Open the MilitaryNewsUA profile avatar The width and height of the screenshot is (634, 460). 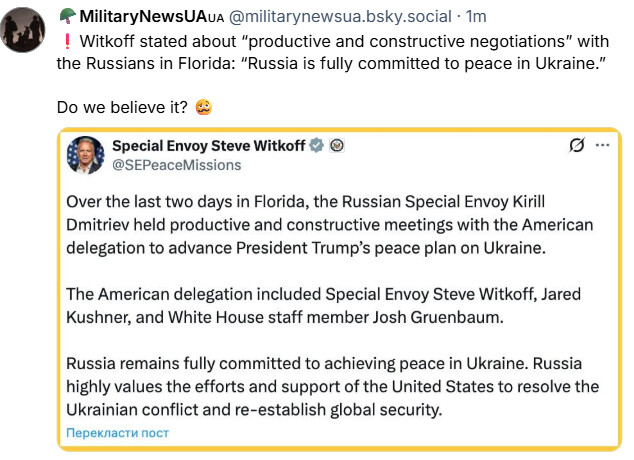(x=26, y=28)
